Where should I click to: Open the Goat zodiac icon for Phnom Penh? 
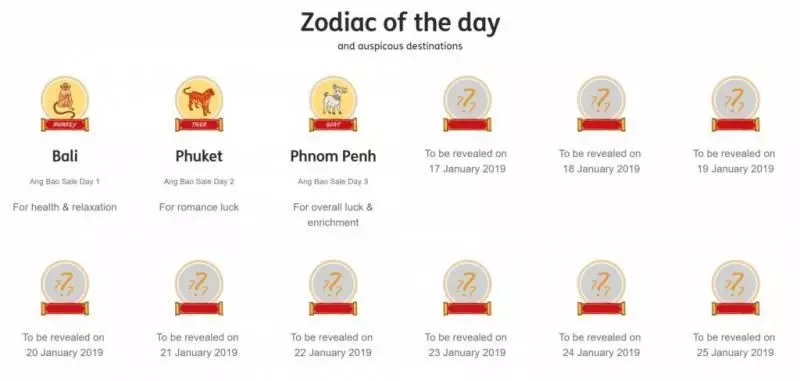[x=333, y=104]
